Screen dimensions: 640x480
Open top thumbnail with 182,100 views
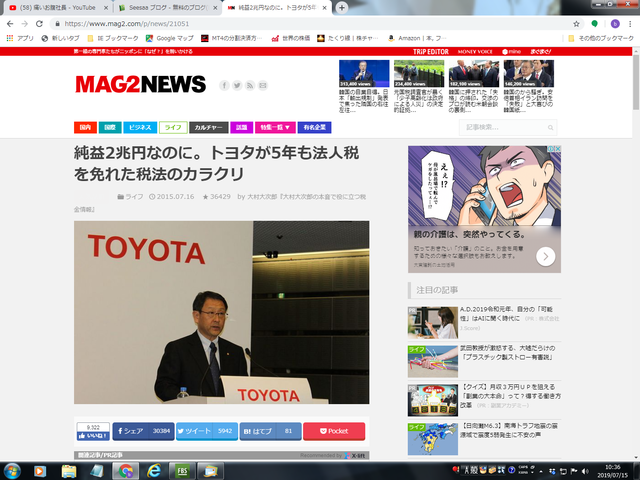pos(474,73)
